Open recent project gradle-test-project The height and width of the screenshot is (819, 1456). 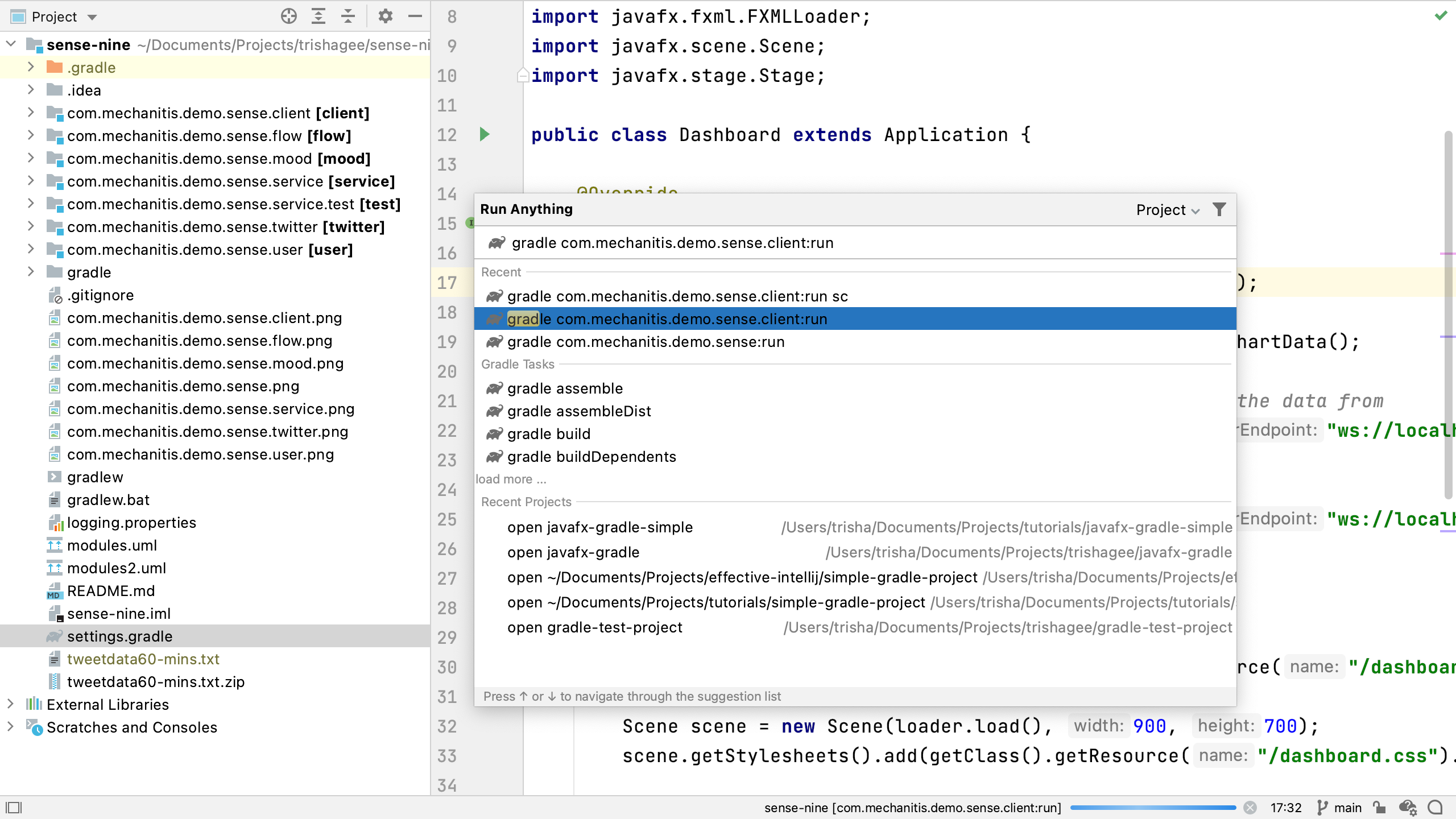(x=855, y=627)
